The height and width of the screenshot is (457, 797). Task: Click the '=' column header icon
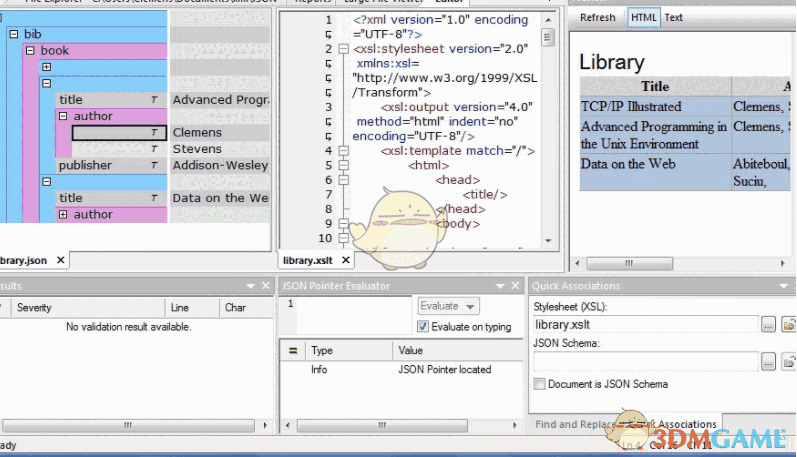pos(293,350)
